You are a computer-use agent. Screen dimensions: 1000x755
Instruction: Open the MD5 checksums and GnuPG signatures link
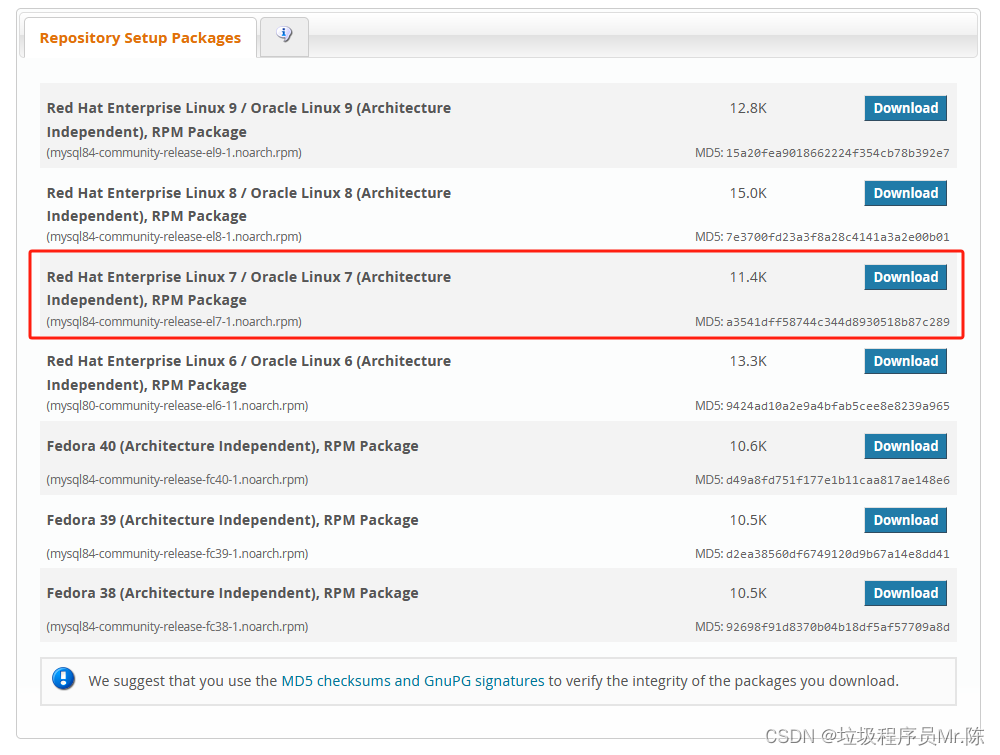click(x=413, y=681)
